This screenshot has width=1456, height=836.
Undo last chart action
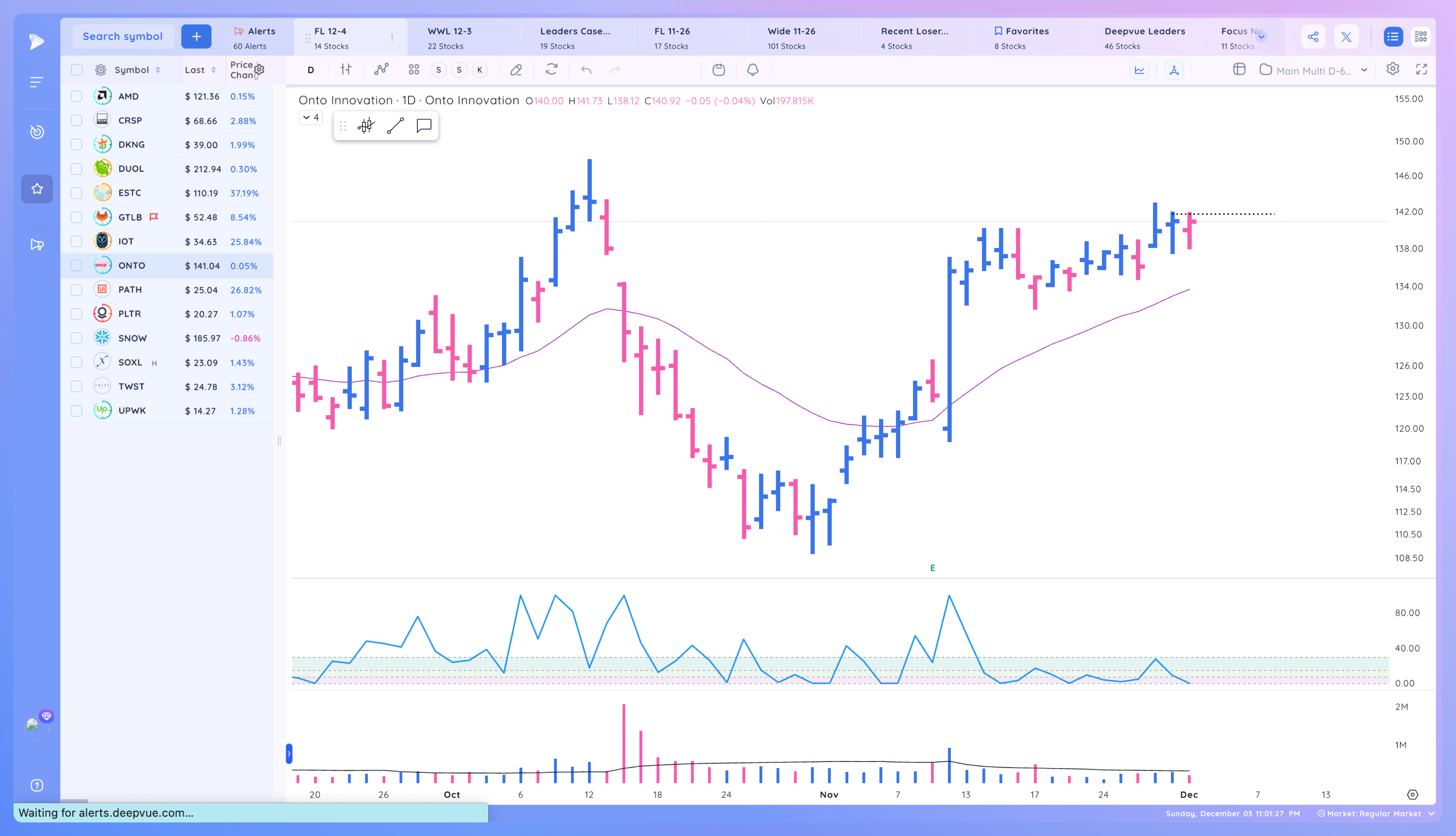coord(586,70)
